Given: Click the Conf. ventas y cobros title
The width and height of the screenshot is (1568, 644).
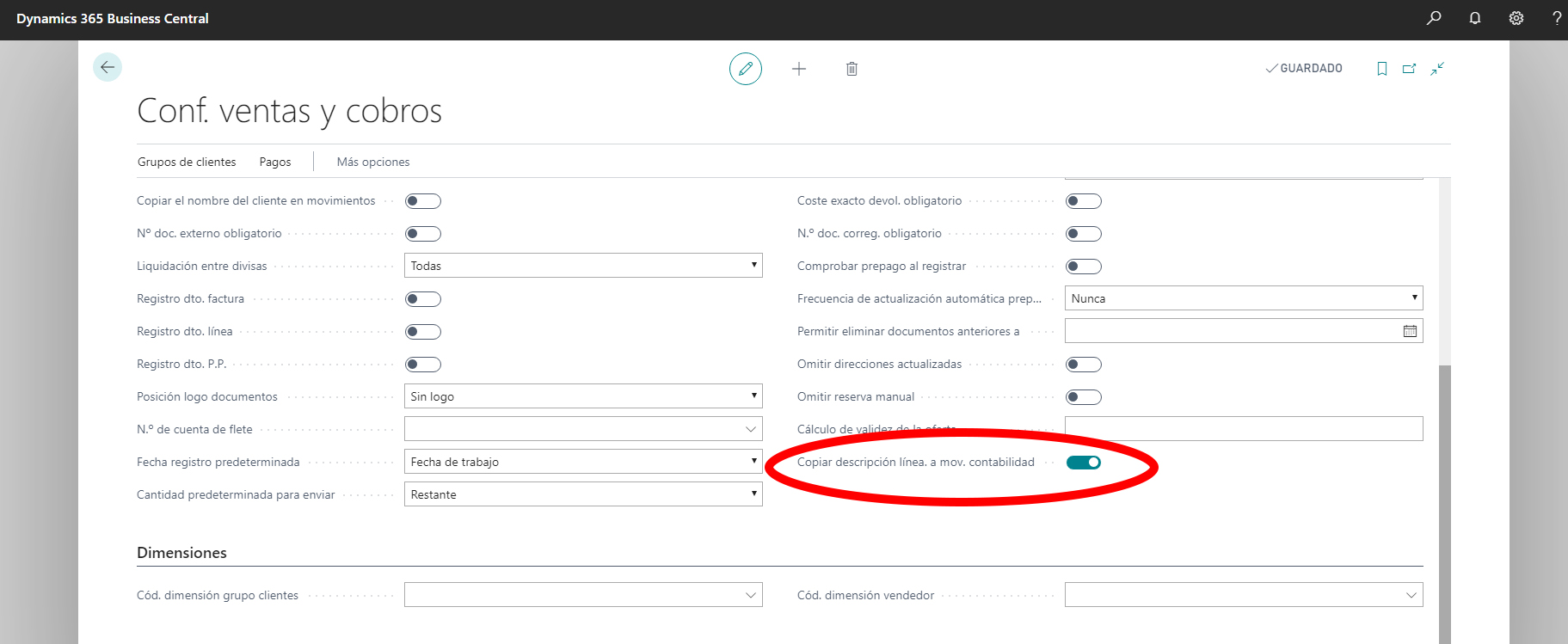Looking at the screenshot, I should (x=289, y=111).
